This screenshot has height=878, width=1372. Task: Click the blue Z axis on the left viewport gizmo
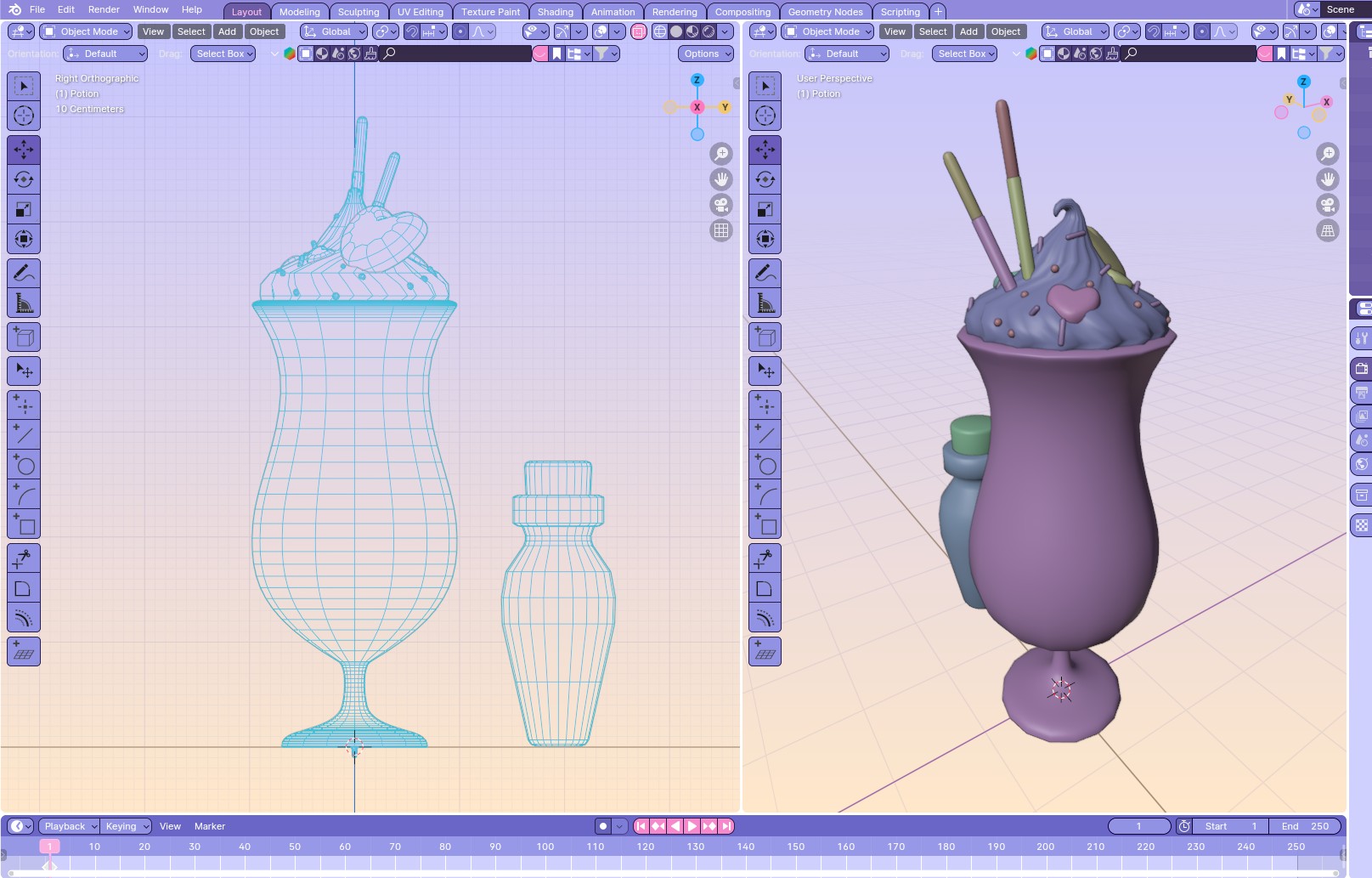[x=697, y=80]
